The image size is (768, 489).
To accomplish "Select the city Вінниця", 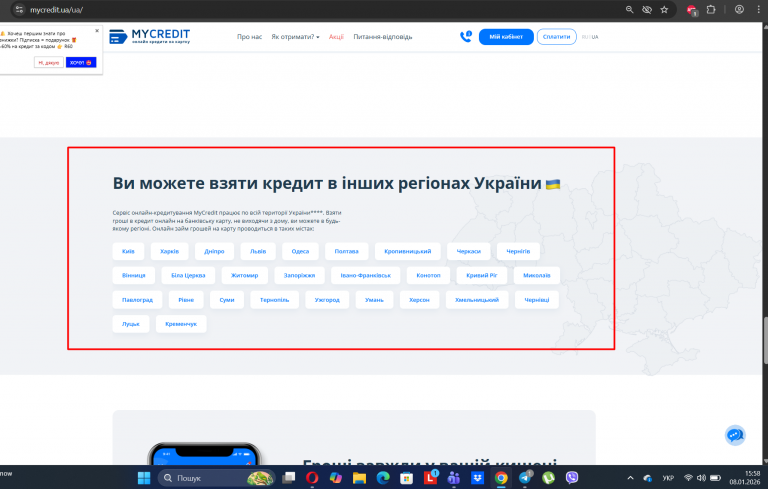I will pos(134,275).
